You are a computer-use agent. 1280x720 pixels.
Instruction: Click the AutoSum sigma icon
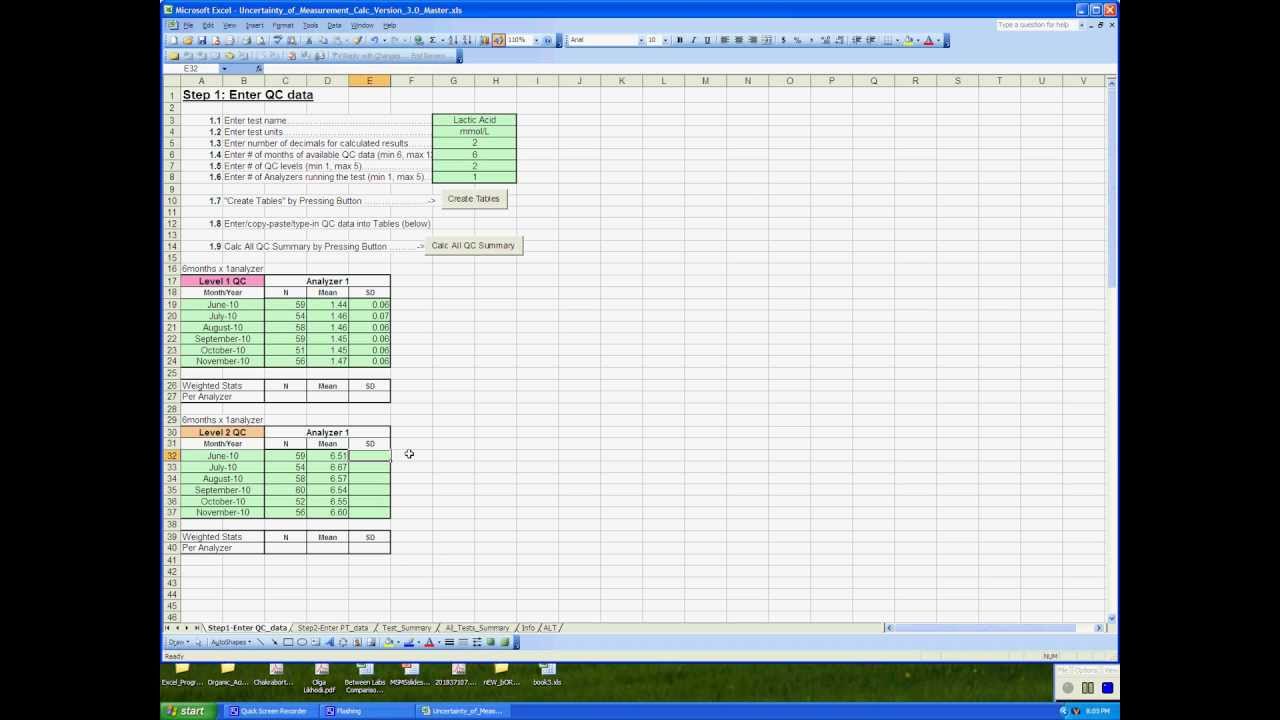(433, 40)
